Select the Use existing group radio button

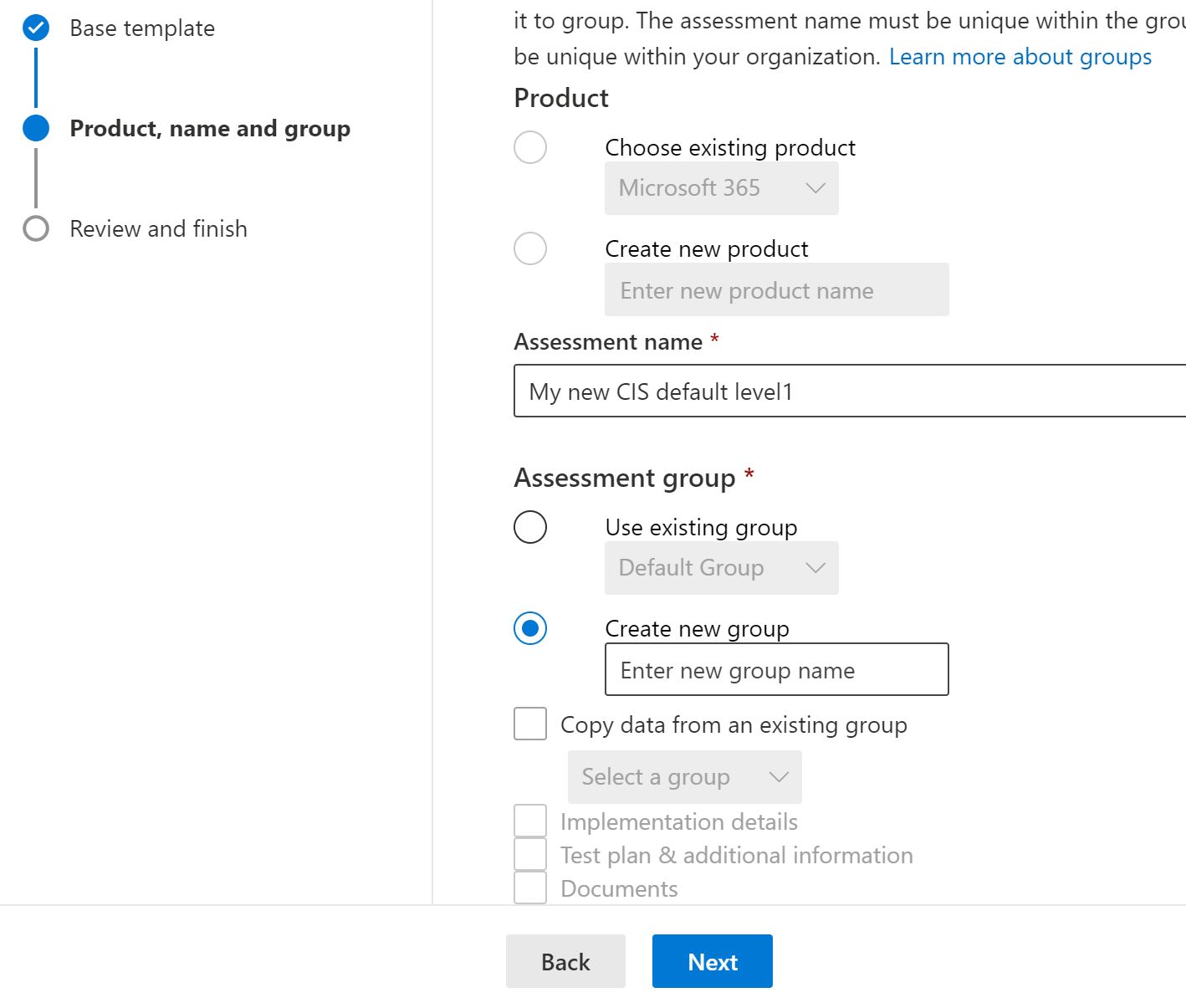pyautogui.click(x=530, y=527)
